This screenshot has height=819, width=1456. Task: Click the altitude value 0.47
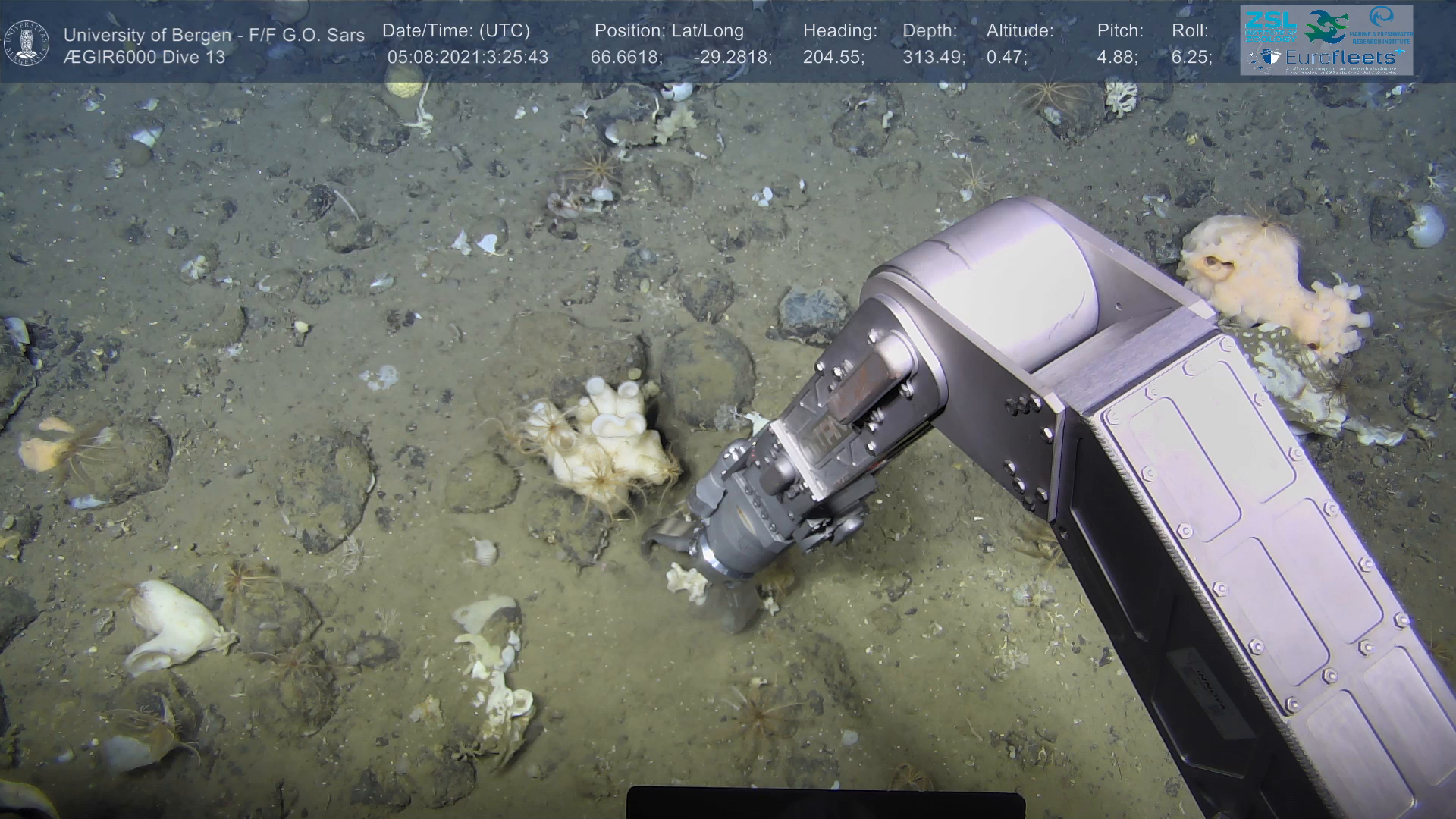1006,58
